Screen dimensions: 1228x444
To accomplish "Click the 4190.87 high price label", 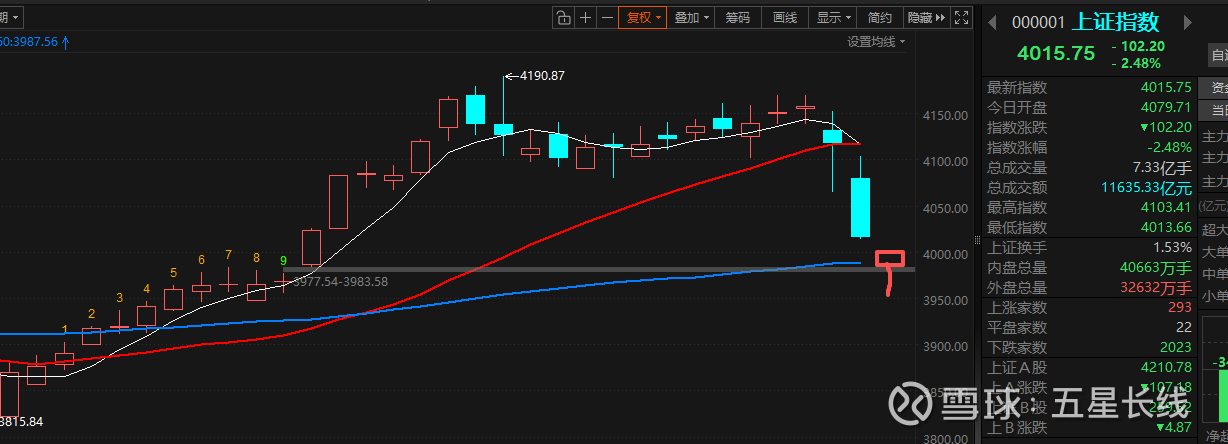I will tap(543, 76).
